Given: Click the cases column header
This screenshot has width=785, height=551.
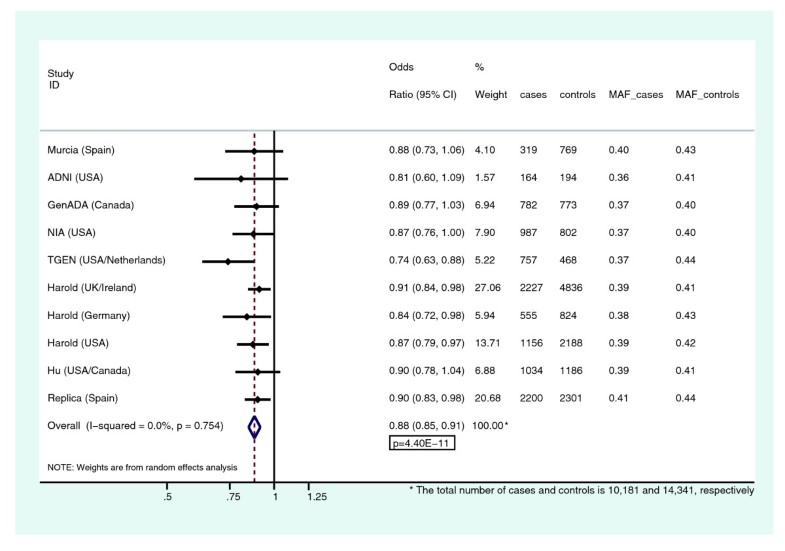Looking at the screenshot, I should [x=533, y=95].
